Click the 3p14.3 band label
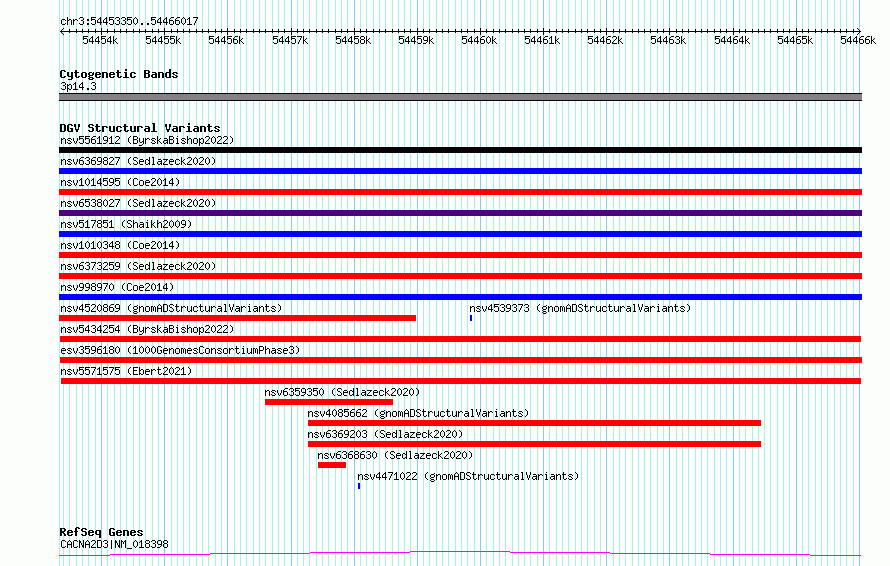The width and height of the screenshot is (890, 566). (78, 86)
